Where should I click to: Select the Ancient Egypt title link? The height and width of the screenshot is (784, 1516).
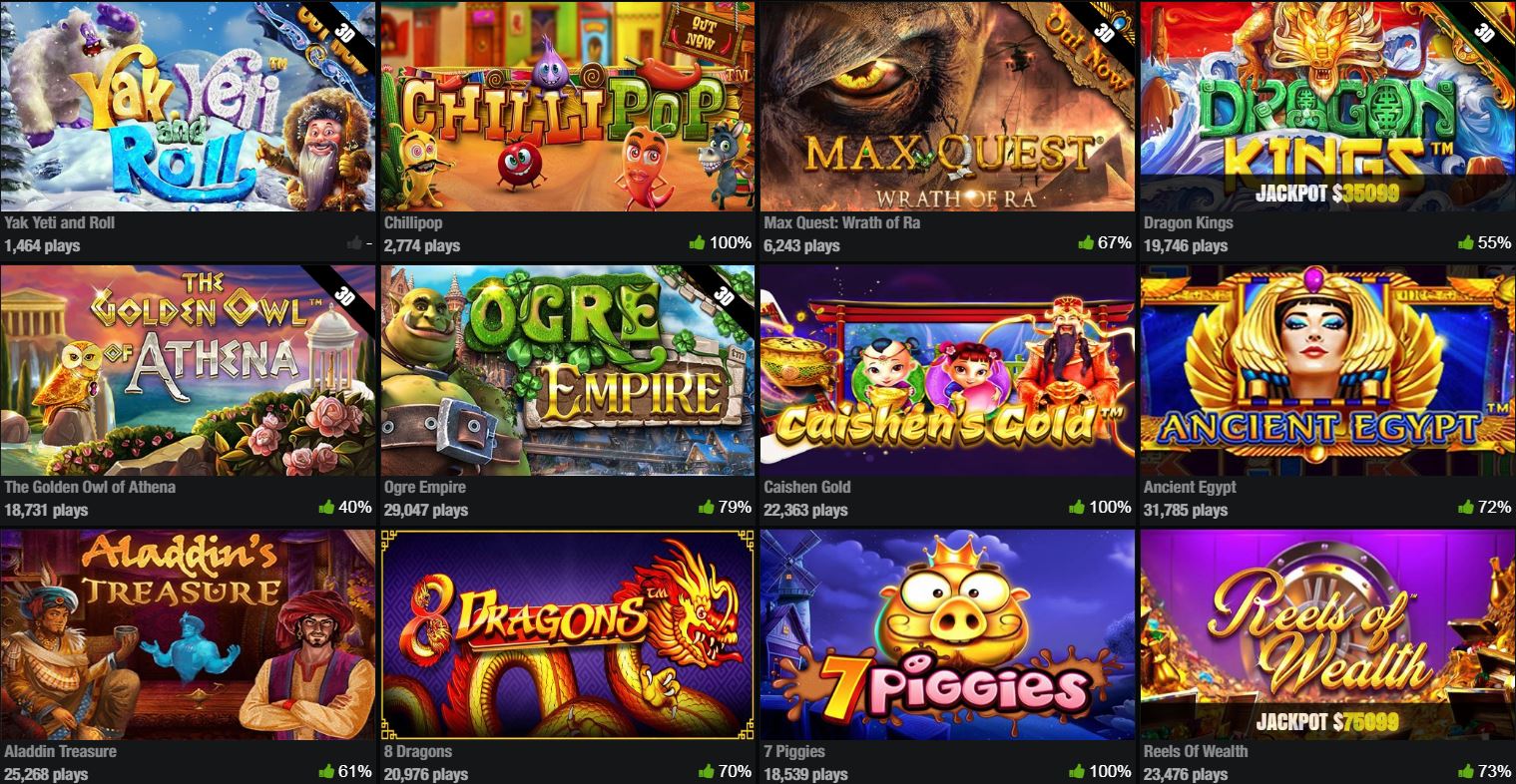pos(1190,488)
